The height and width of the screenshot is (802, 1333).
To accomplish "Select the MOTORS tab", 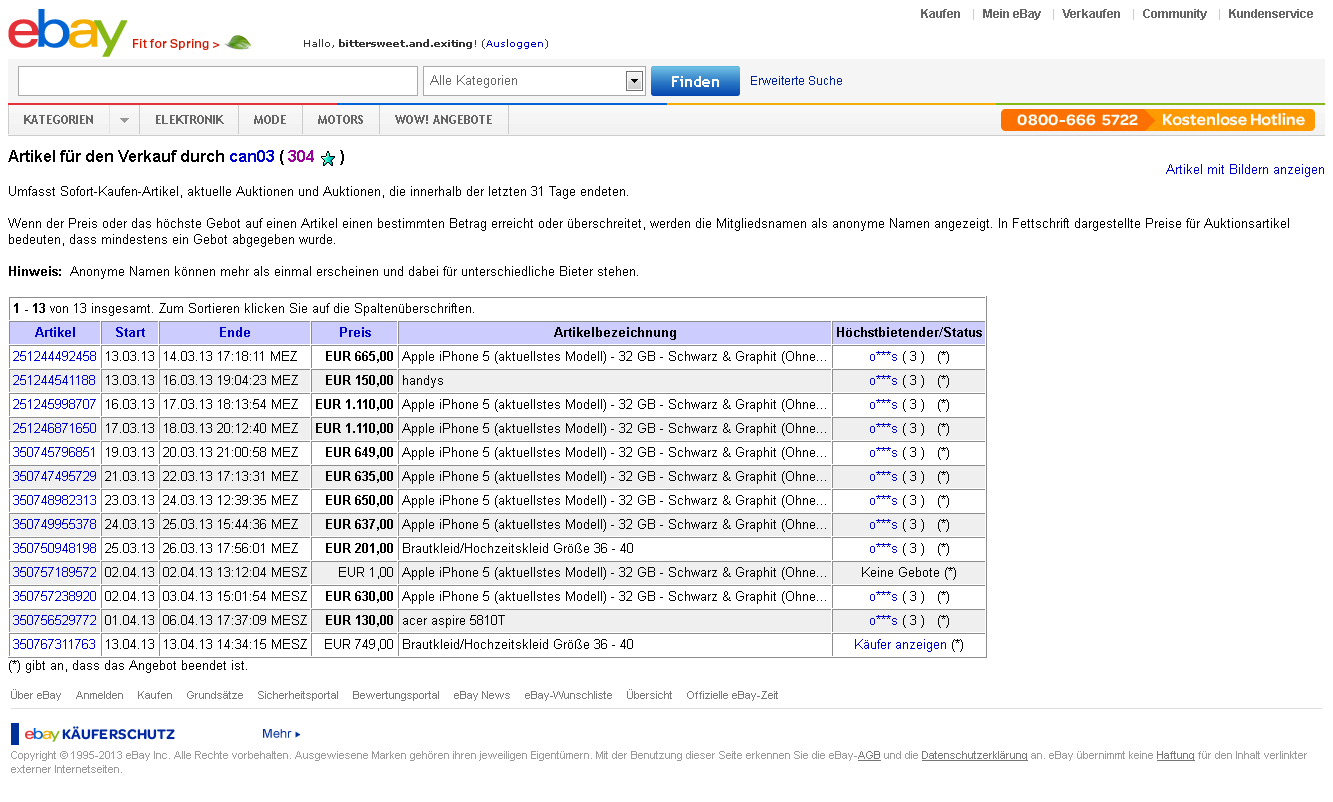I will click(x=340, y=120).
